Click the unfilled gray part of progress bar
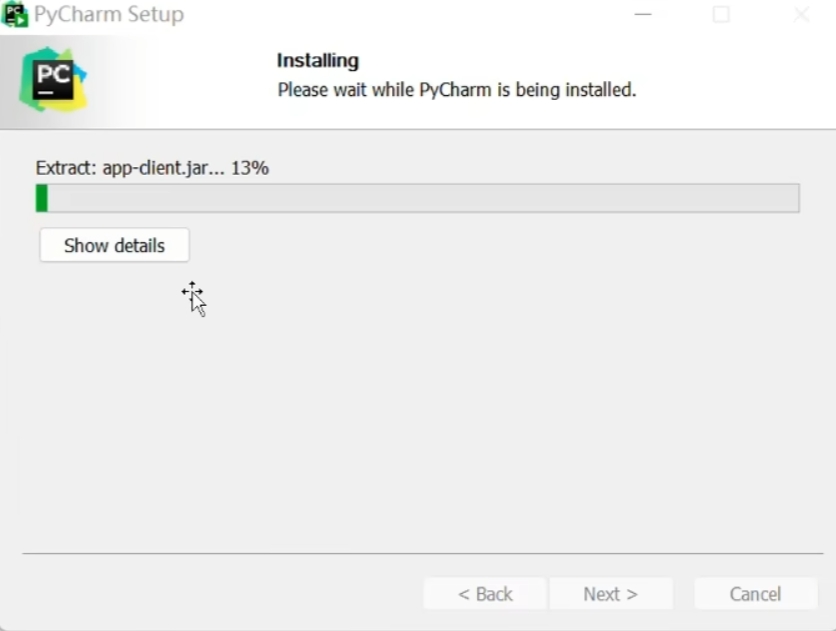The height and width of the screenshot is (631, 836). [420, 198]
